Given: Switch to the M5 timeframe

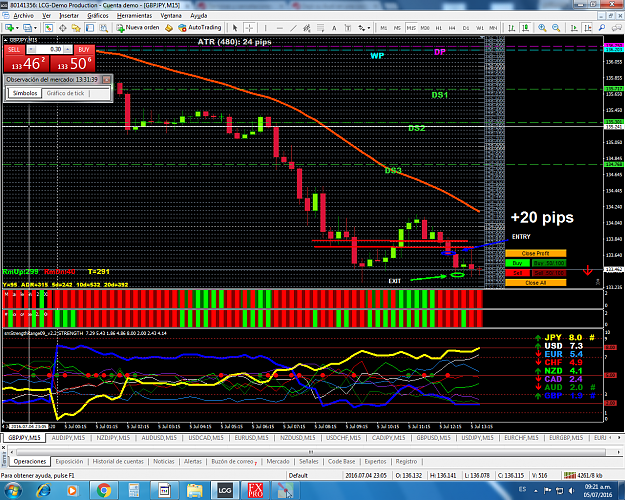Looking at the screenshot, I should click(397, 28).
